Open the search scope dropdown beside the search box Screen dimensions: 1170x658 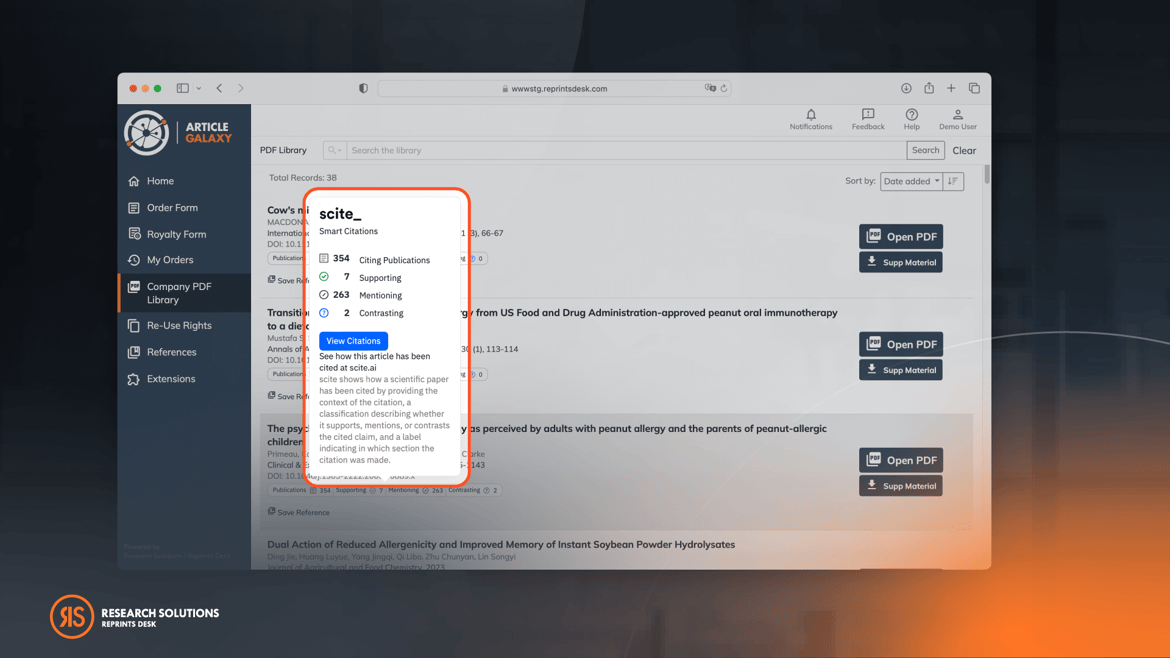click(334, 149)
